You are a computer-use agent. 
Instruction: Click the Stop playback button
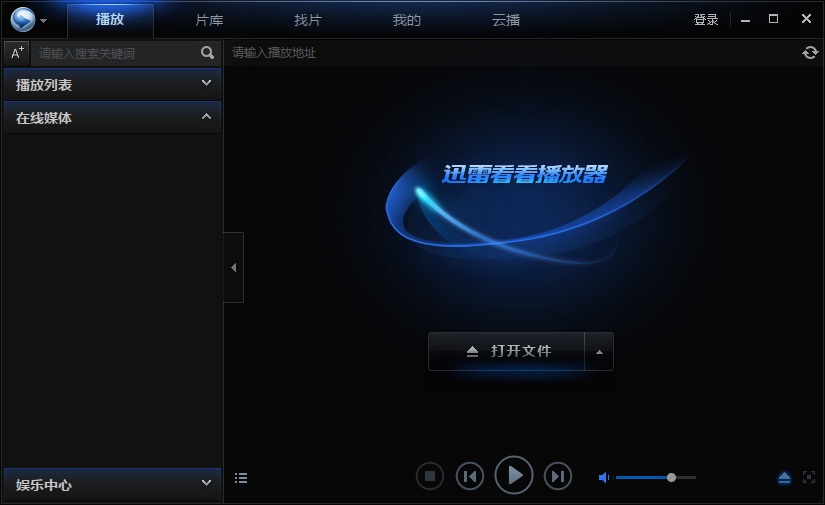pyautogui.click(x=430, y=476)
